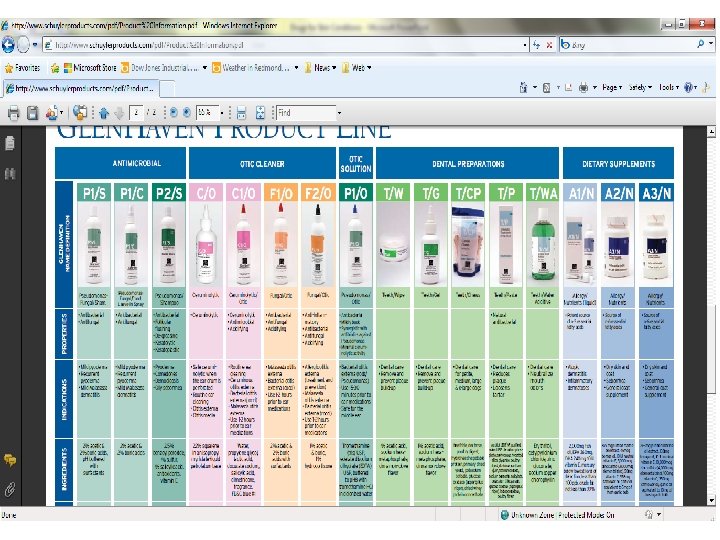720x540 pixels.
Task: Click the P1/S product code heading
Action: [x=94, y=193]
